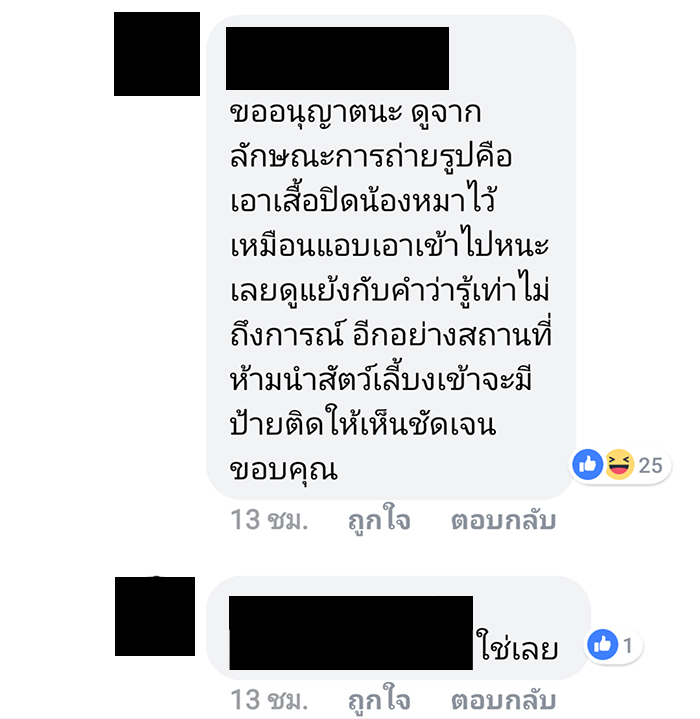Click the redacted name of the first commenter
Image resolution: width=700 pixels, height=719 pixels.
click(x=337, y=58)
